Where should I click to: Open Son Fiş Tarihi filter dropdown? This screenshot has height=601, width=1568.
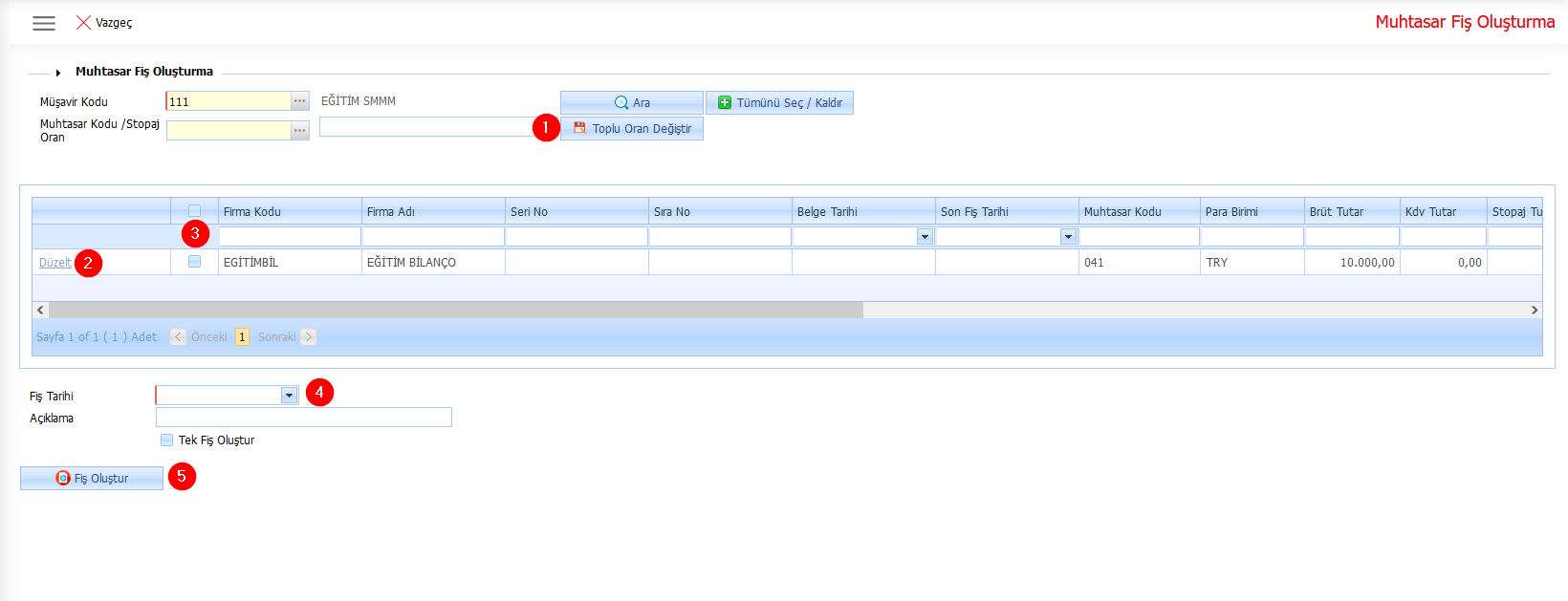pyautogui.click(x=1068, y=237)
